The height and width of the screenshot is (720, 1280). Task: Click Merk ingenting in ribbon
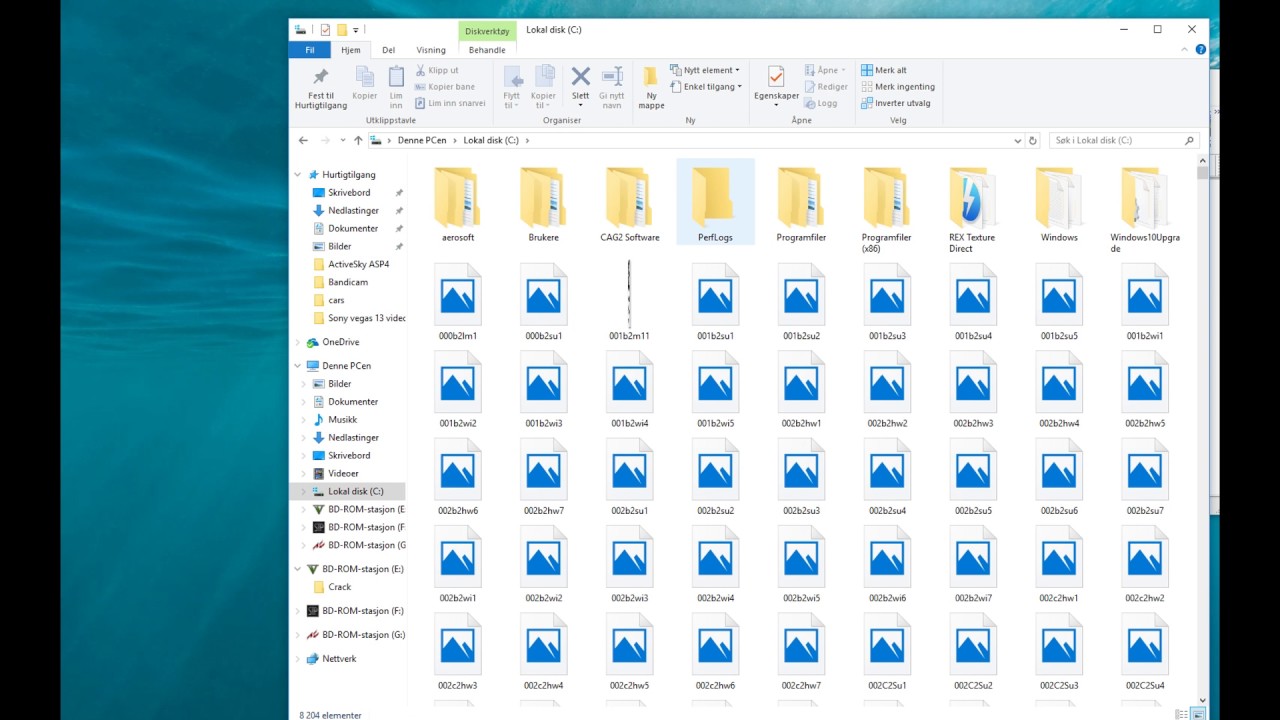[898, 87]
